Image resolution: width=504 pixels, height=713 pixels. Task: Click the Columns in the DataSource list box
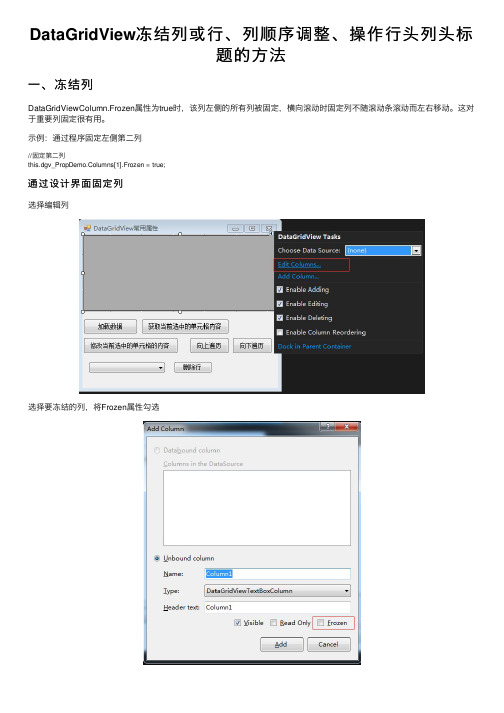pos(257,508)
